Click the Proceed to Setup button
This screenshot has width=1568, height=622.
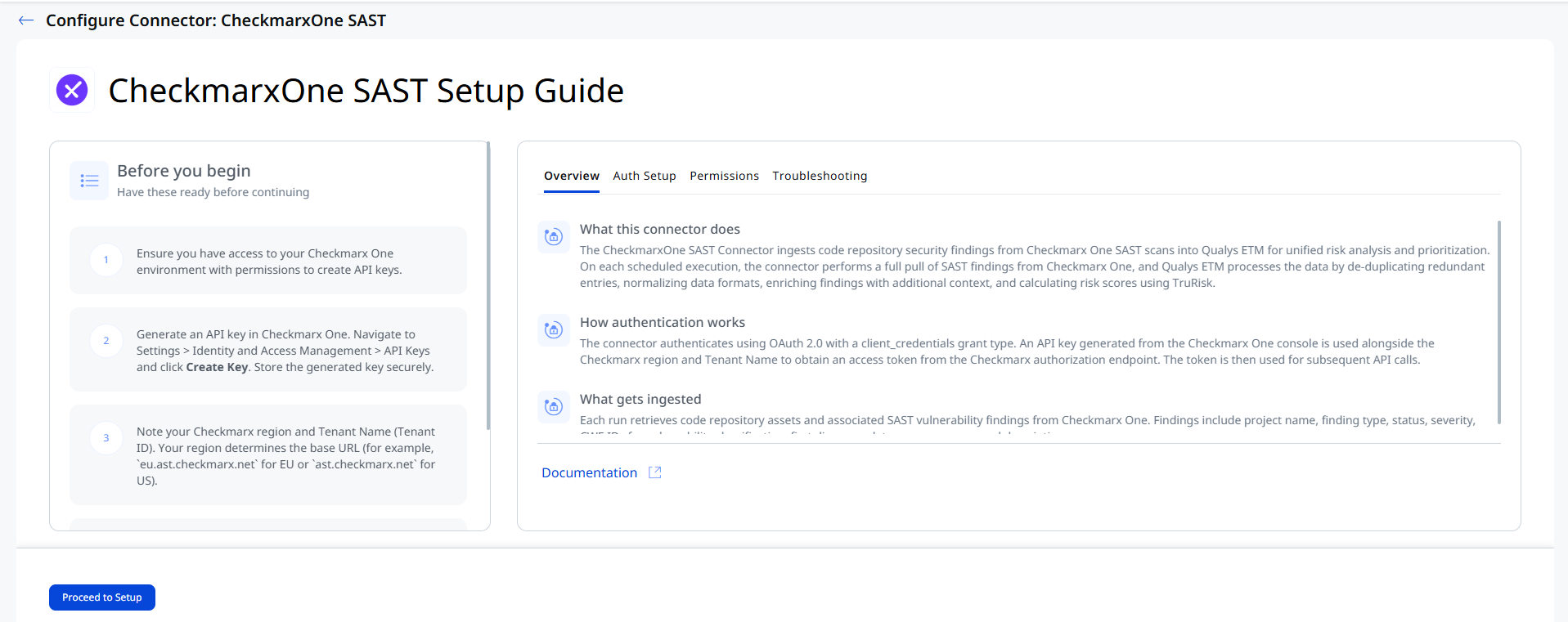click(102, 597)
